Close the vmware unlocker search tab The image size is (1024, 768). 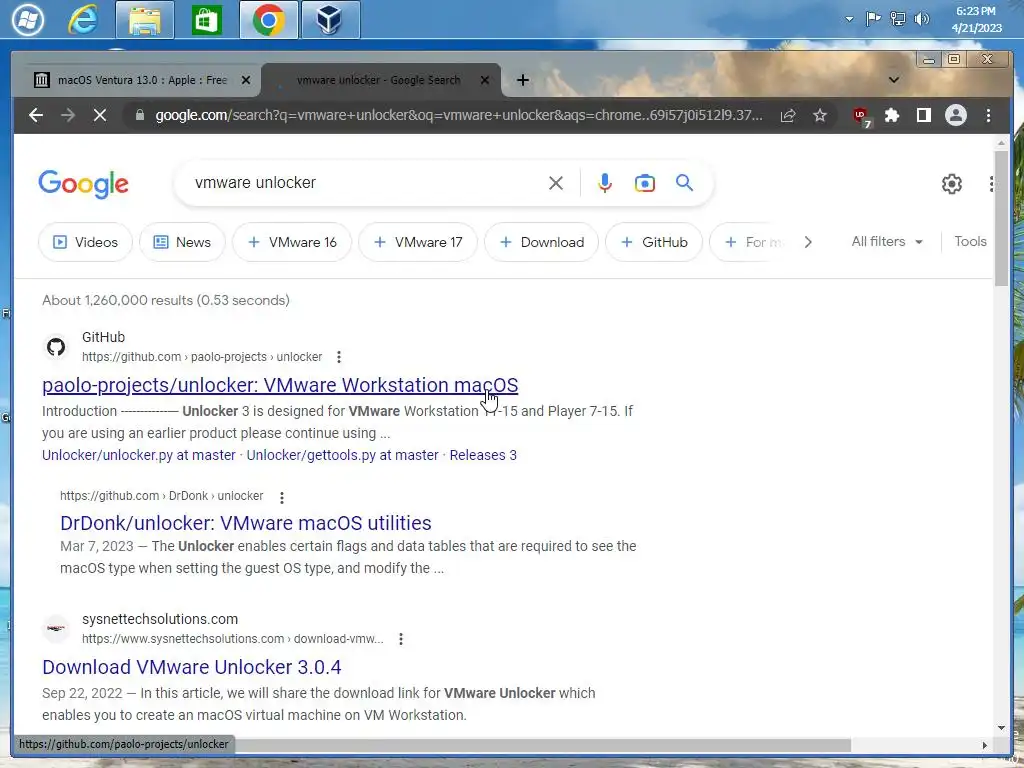click(485, 80)
